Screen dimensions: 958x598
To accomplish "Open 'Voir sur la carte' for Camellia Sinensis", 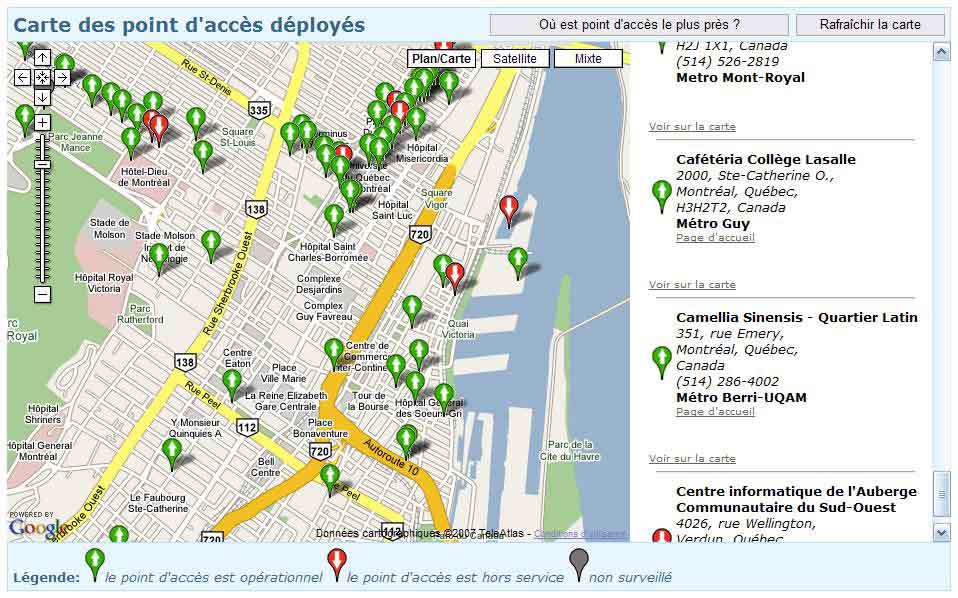I will click(692, 459).
